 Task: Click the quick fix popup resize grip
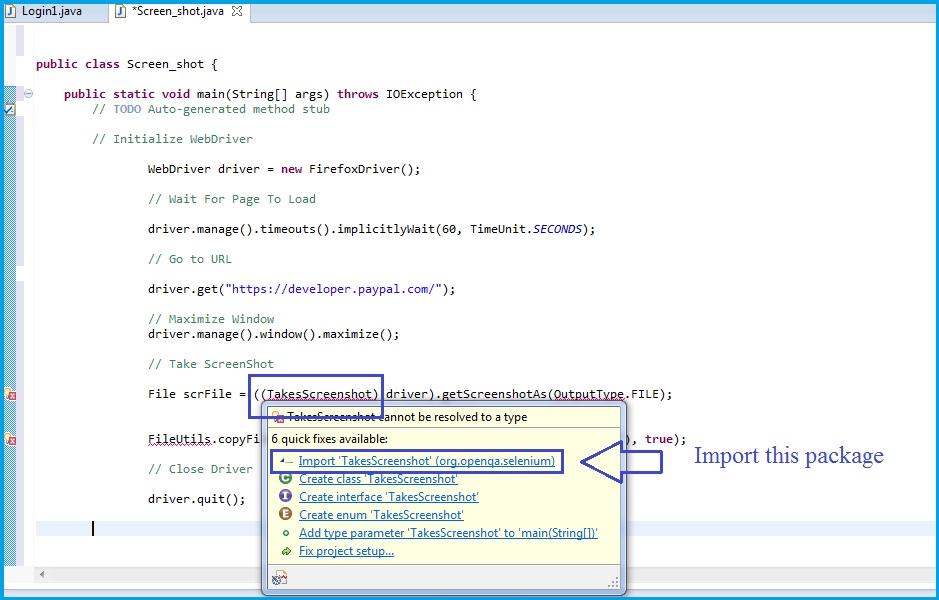(x=613, y=582)
